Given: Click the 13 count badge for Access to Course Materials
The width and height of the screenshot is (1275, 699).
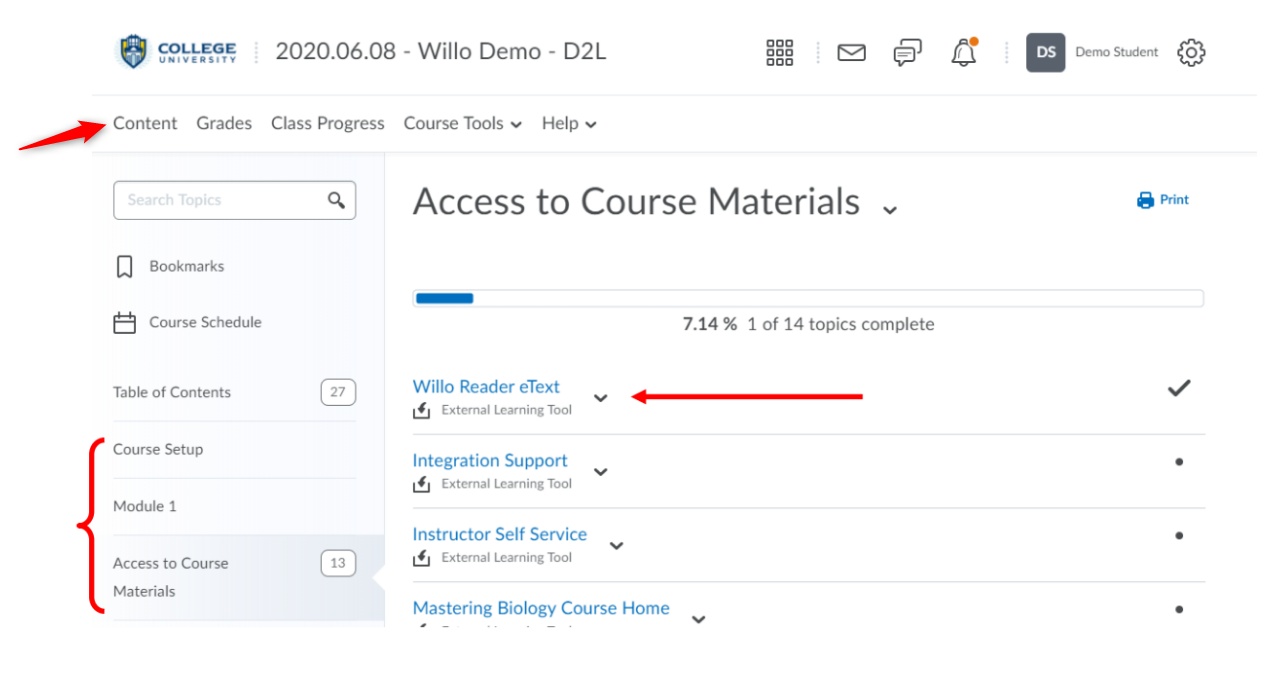Looking at the screenshot, I should pos(338,564).
